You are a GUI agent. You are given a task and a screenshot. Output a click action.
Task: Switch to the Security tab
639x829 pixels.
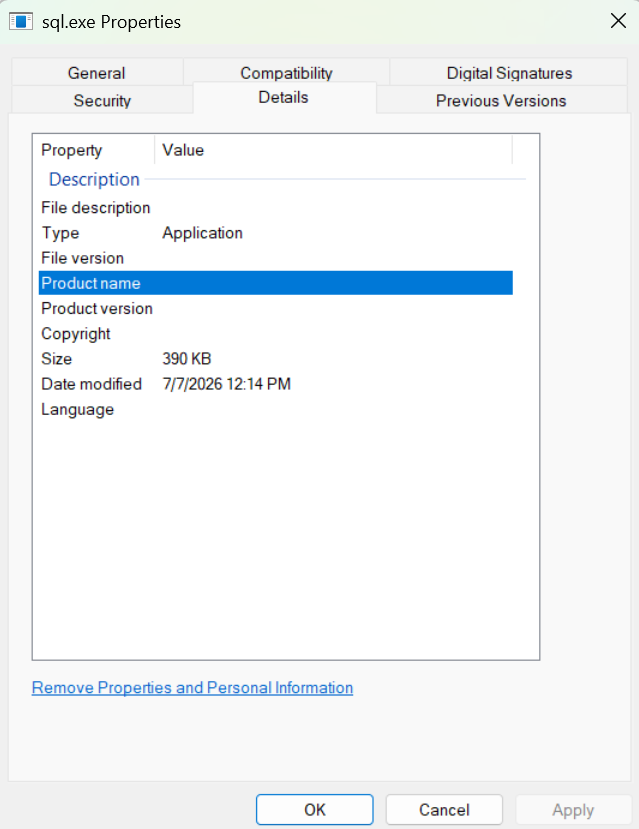102,100
